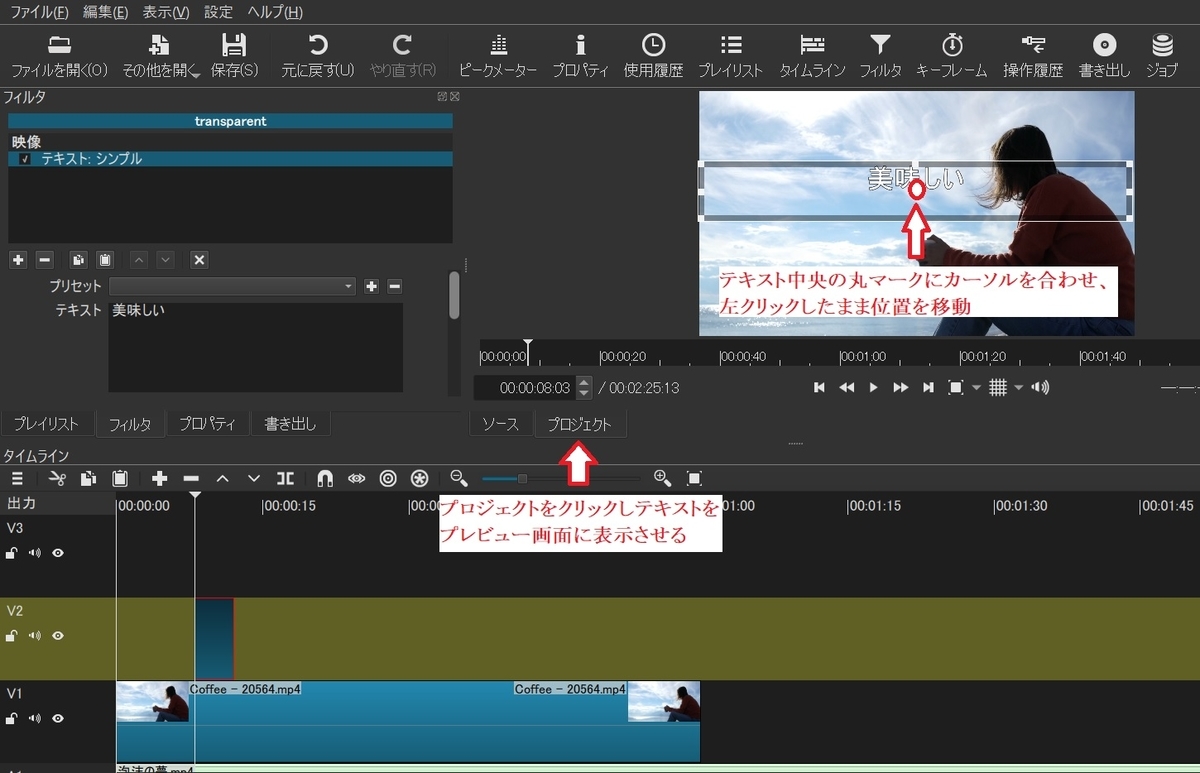This screenshot has height=773, width=1200.
Task: Skip to start of video
Action: [819, 388]
